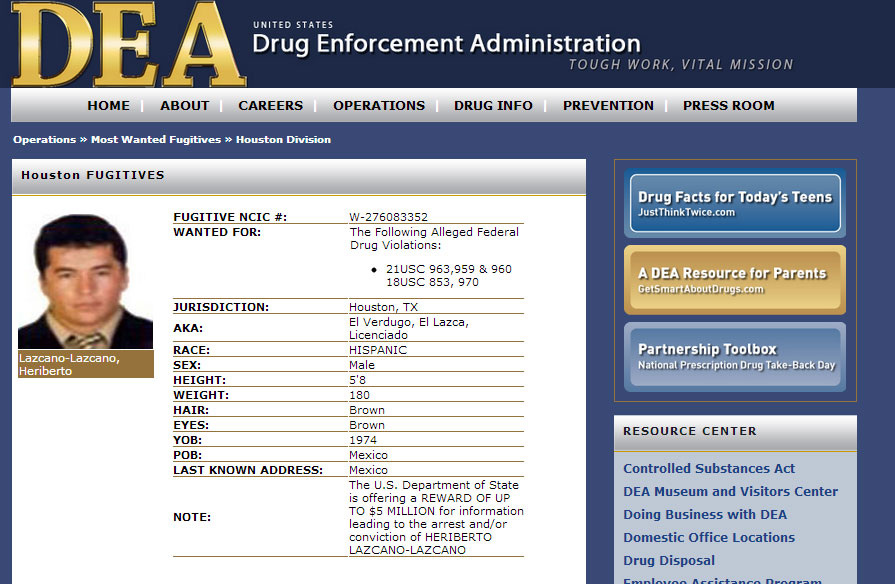Open Drug Facts for Today's Teens banner
The height and width of the screenshot is (584, 895).
point(735,203)
